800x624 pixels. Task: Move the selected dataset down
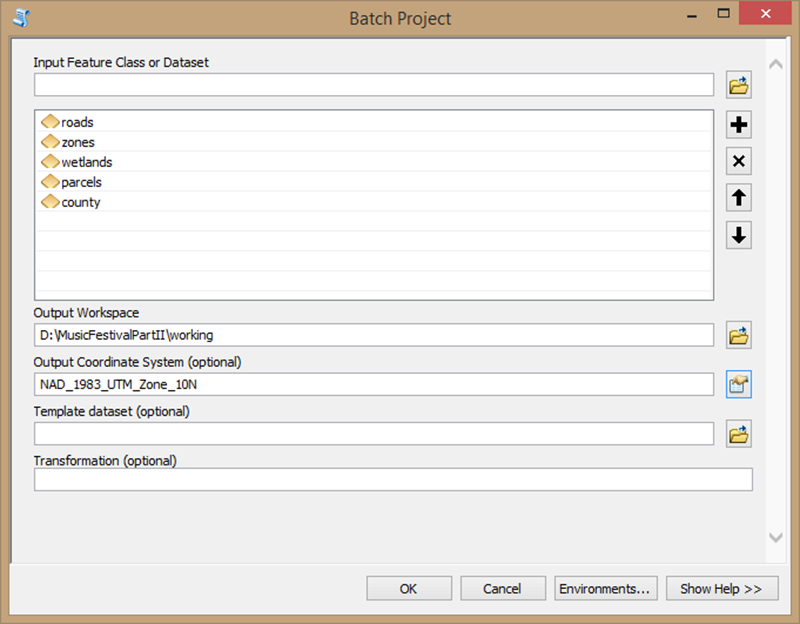[x=738, y=234]
